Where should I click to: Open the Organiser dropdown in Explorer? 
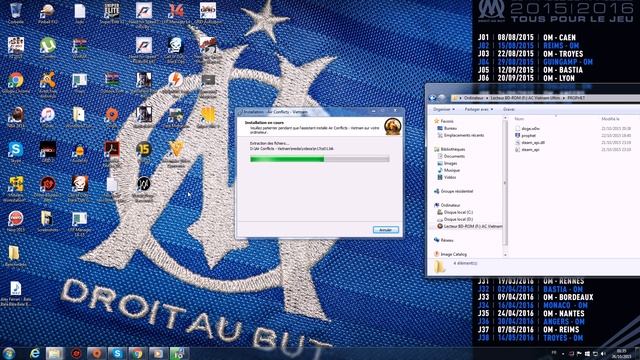point(443,109)
